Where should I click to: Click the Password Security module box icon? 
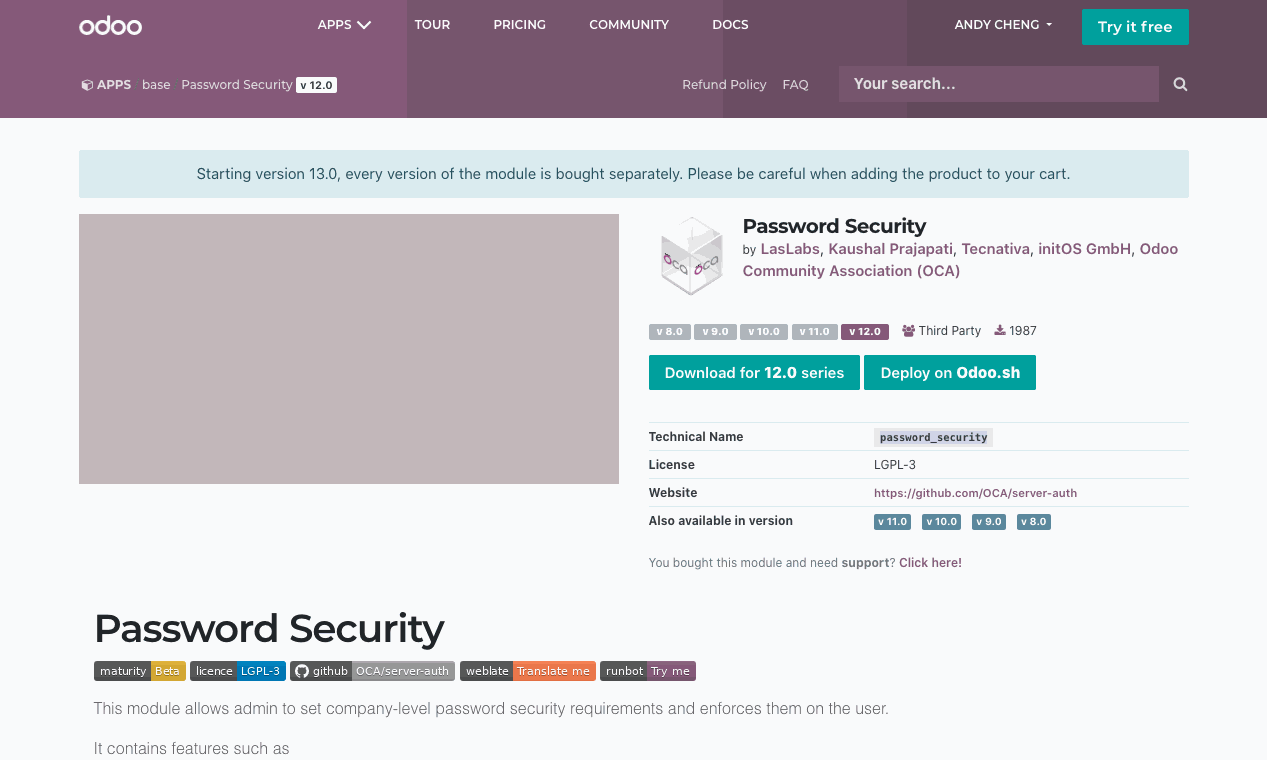(691, 256)
